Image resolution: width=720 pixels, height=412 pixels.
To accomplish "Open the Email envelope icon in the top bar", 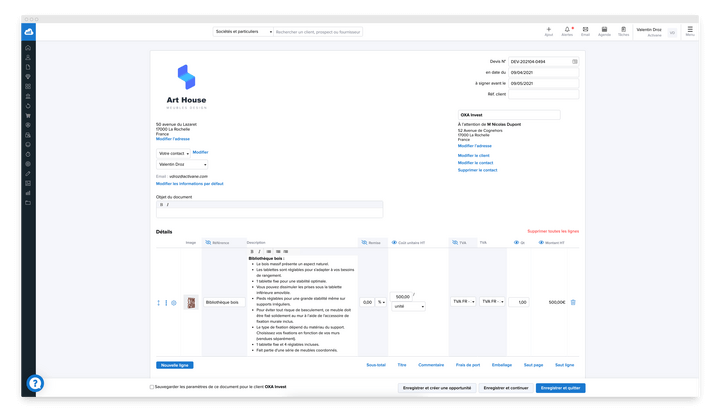I will pyautogui.click(x=585, y=29).
